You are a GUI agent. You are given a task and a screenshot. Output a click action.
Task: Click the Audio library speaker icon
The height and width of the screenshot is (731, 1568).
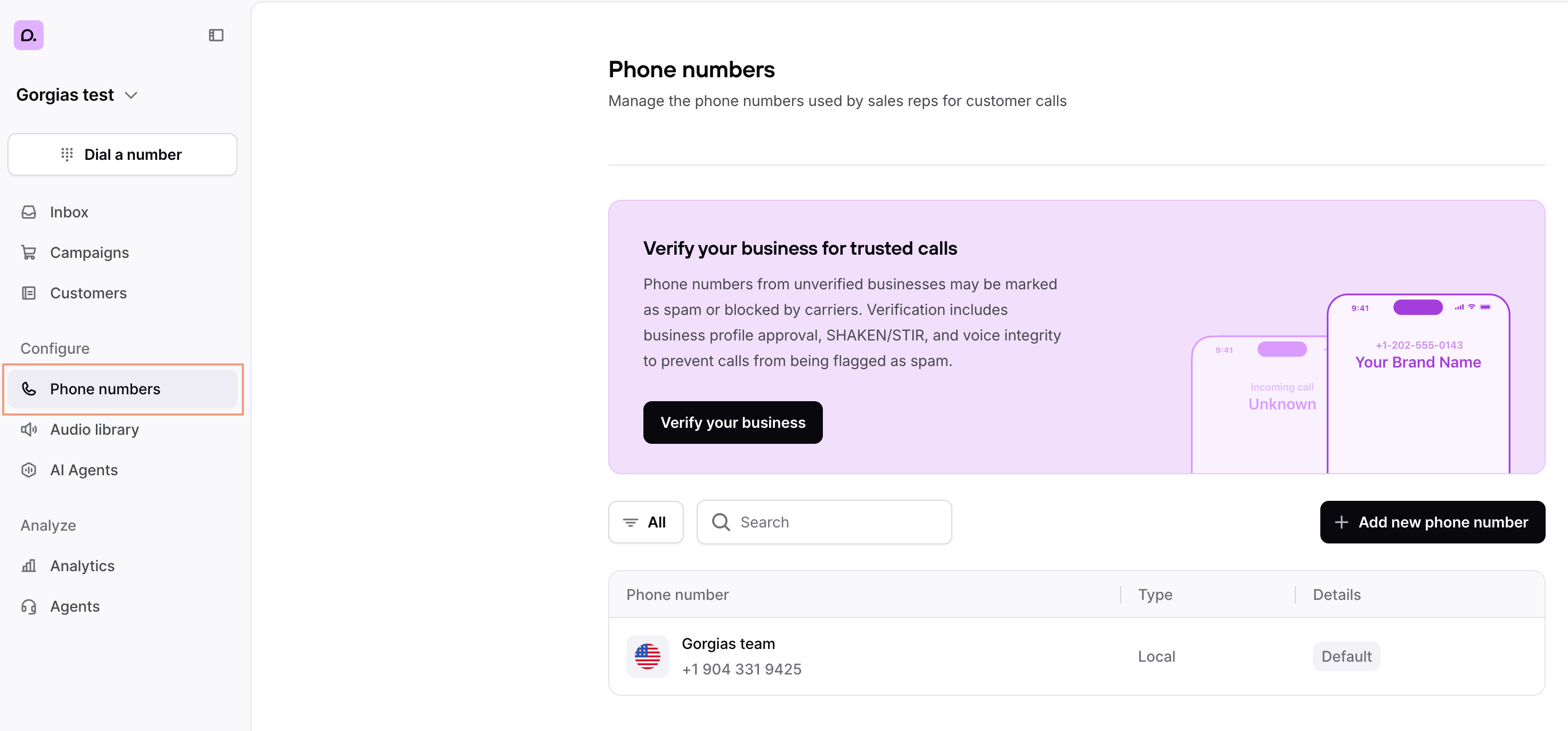point(29,429)
